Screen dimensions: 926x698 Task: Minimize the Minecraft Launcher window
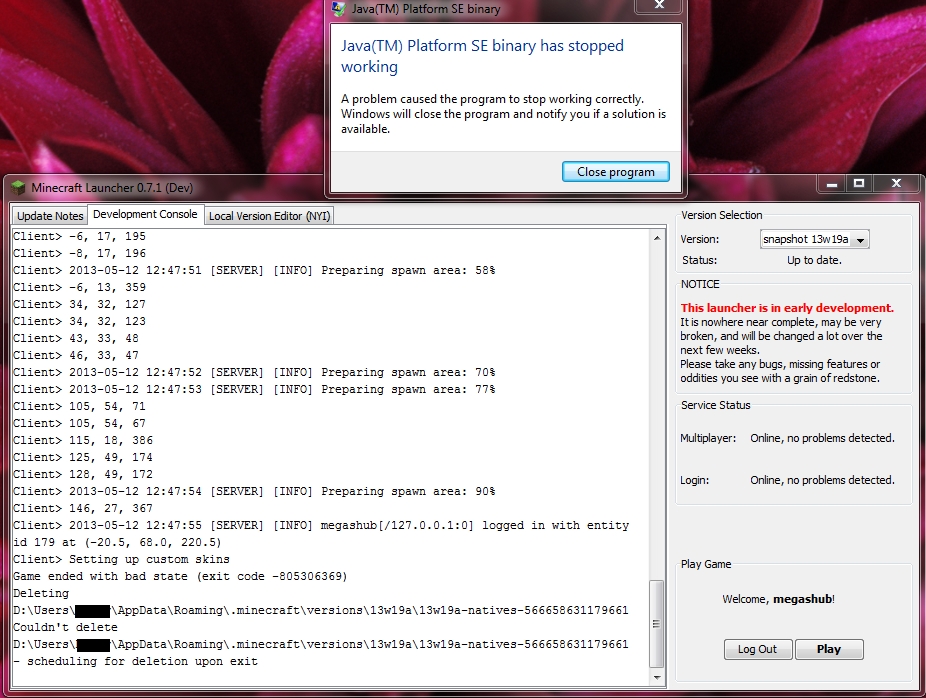(x=832, y=184)
